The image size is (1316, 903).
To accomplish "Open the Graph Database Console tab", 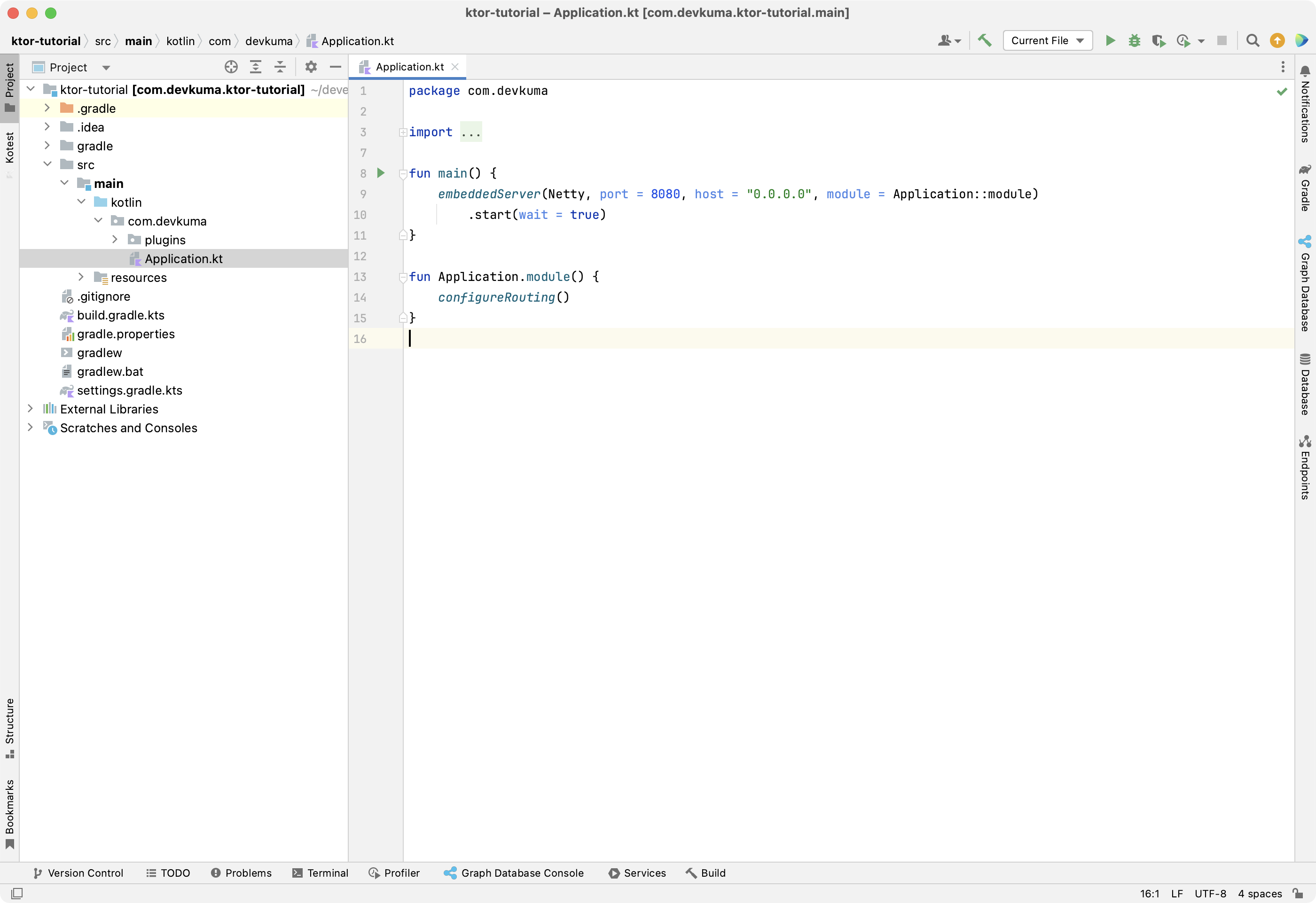I will point(514,873).
